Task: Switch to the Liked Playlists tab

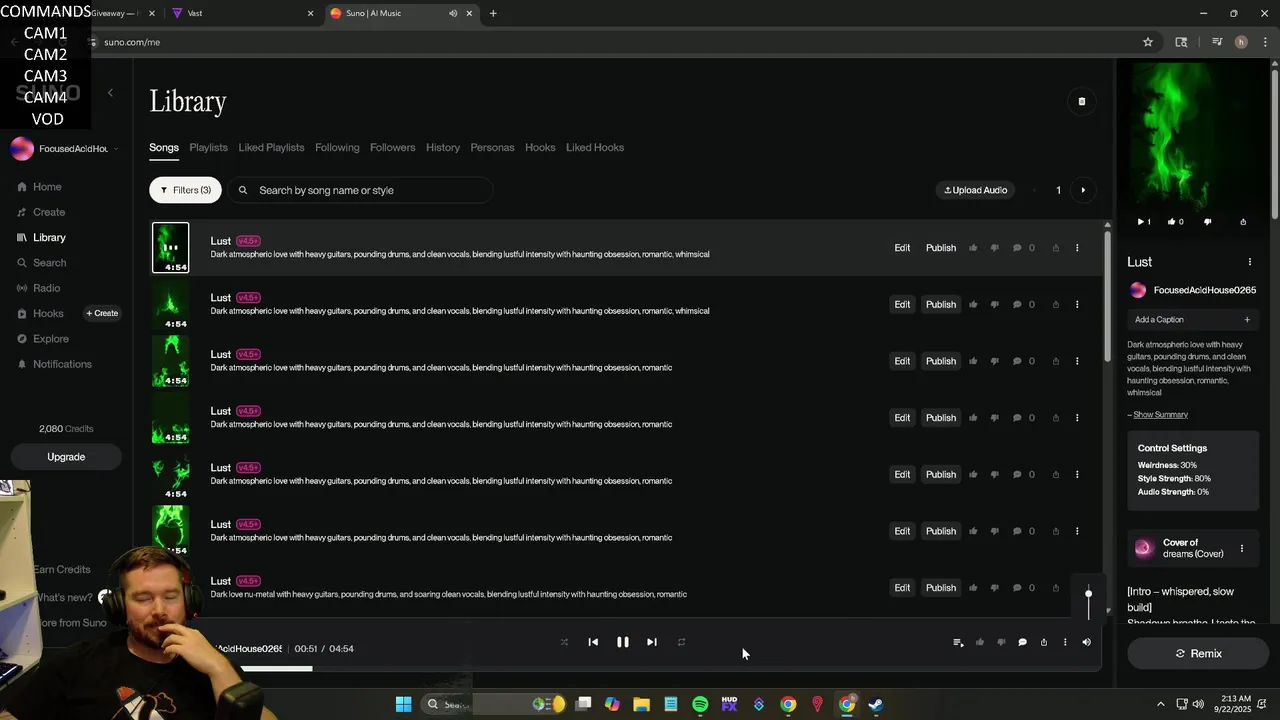Action: (271, 147)
